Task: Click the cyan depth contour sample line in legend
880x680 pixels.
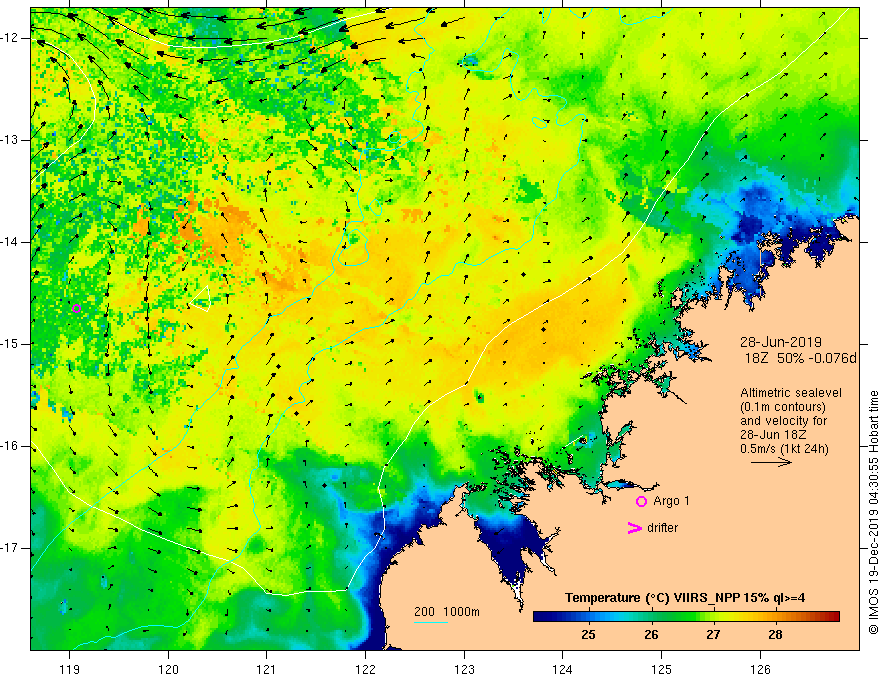Action: [430, 623]
